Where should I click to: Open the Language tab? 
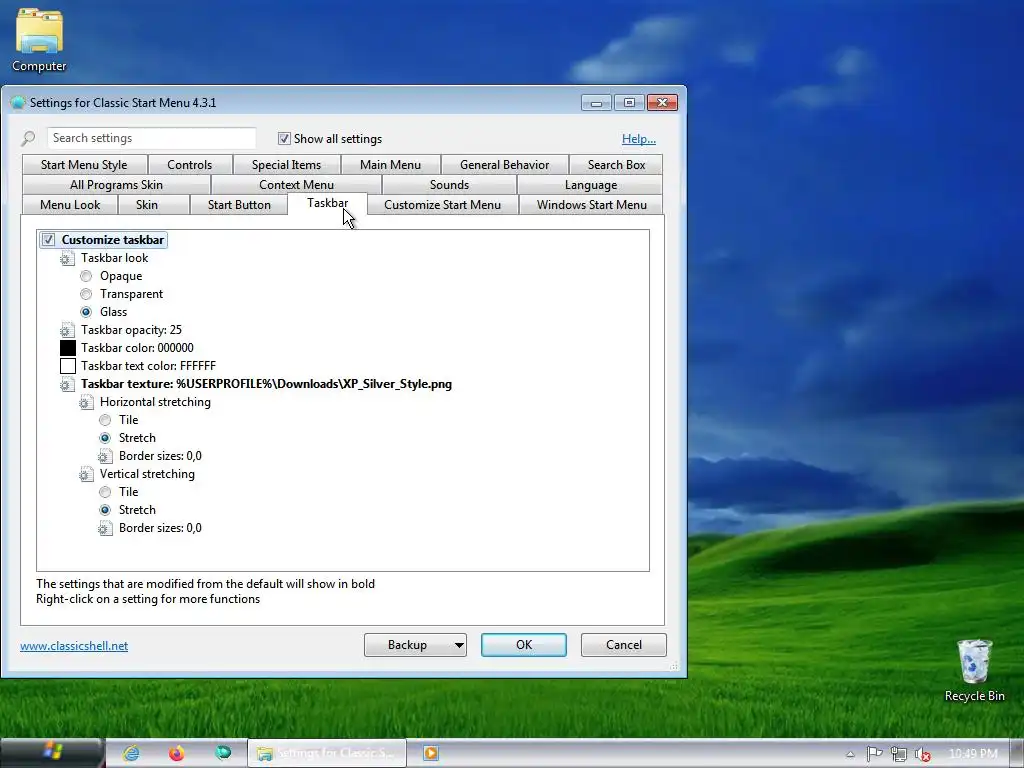click(x=590, y=185)
